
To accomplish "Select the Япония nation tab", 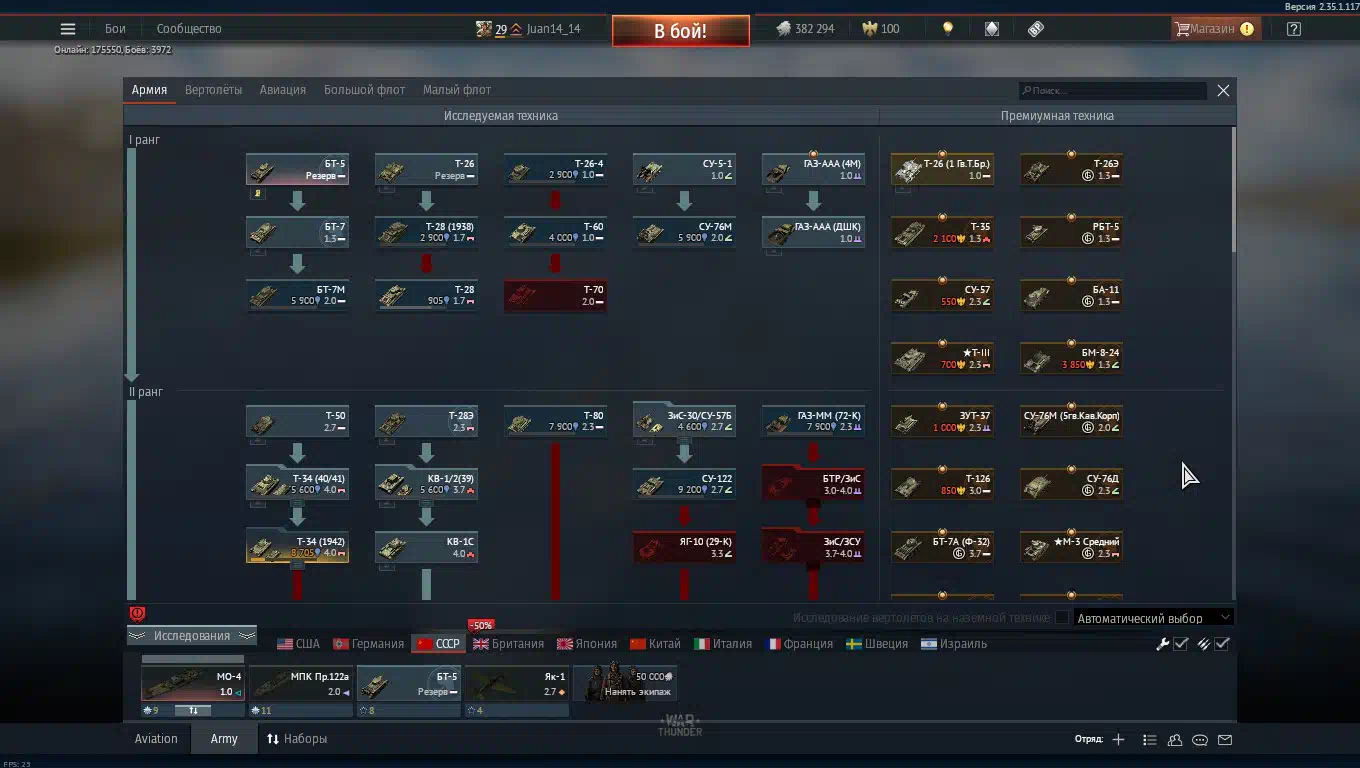I will 588,644.
